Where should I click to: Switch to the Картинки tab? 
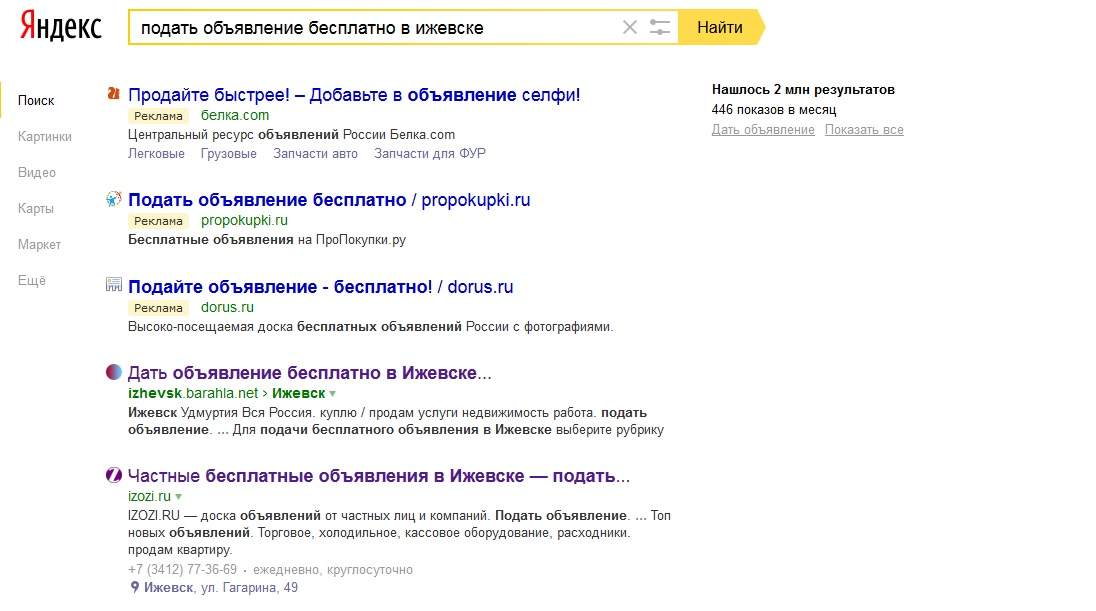click(45, 136)
